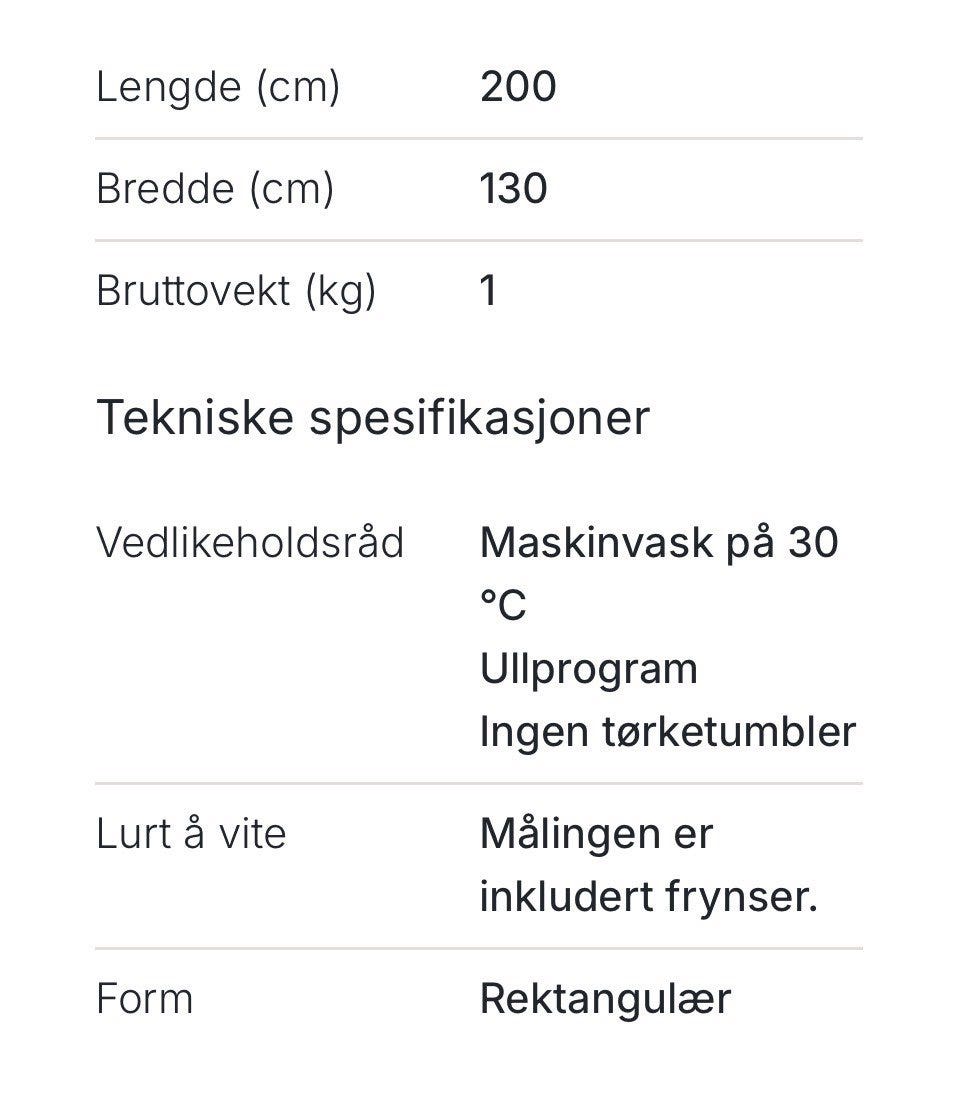Click the divider line below Bredde row

tap(479, 241)
